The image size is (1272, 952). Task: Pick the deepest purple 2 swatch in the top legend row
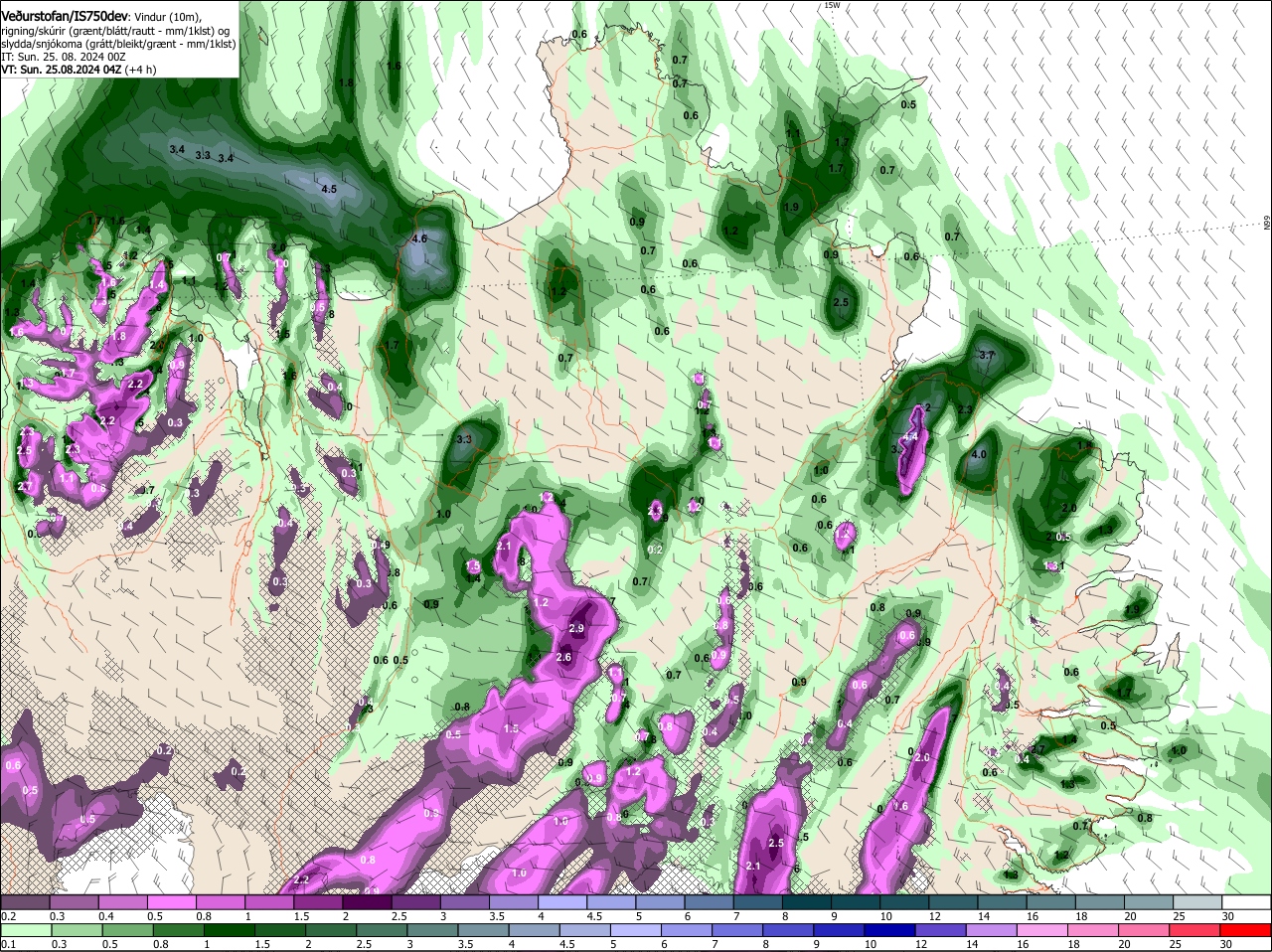point(367,901)
